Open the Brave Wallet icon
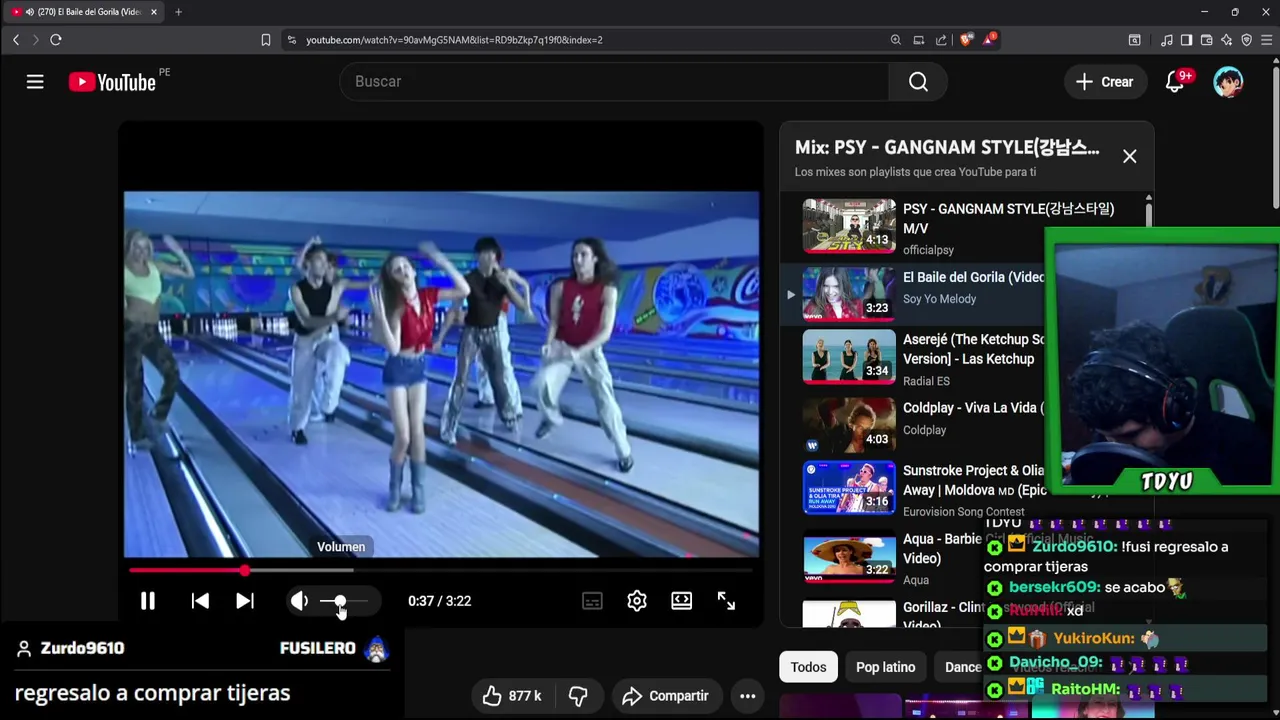The image size is (1280, 720). pyautogui.click(x=1207, y=40)
